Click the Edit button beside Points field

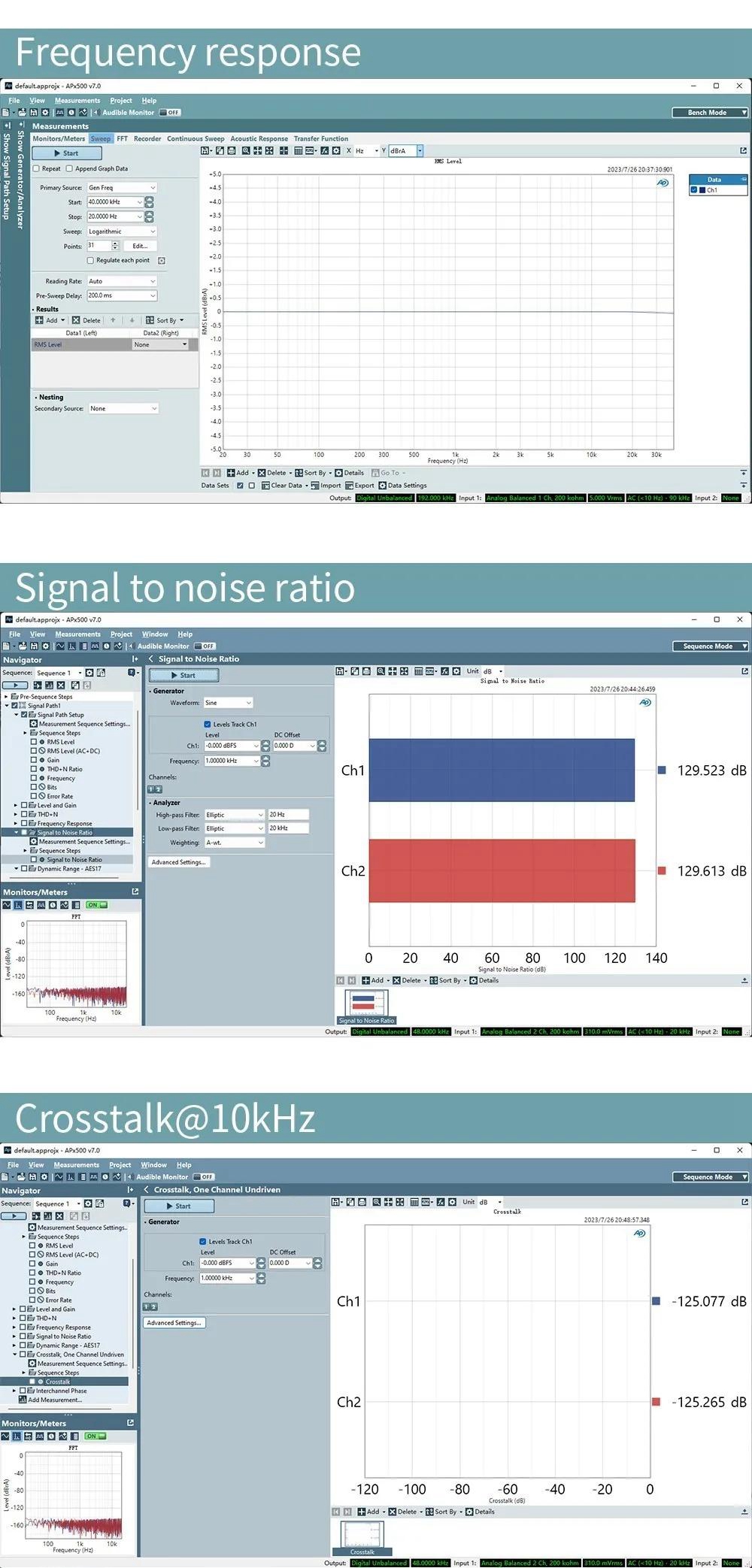coord(141,246)
